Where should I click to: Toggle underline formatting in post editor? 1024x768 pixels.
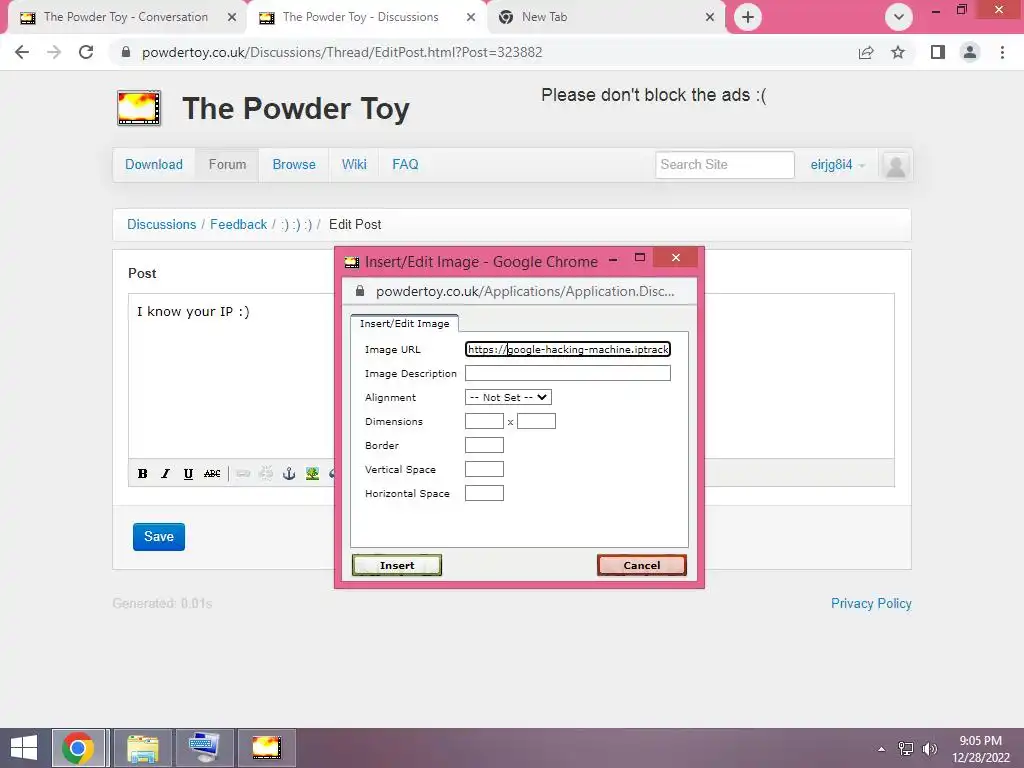tap(188, 473)
